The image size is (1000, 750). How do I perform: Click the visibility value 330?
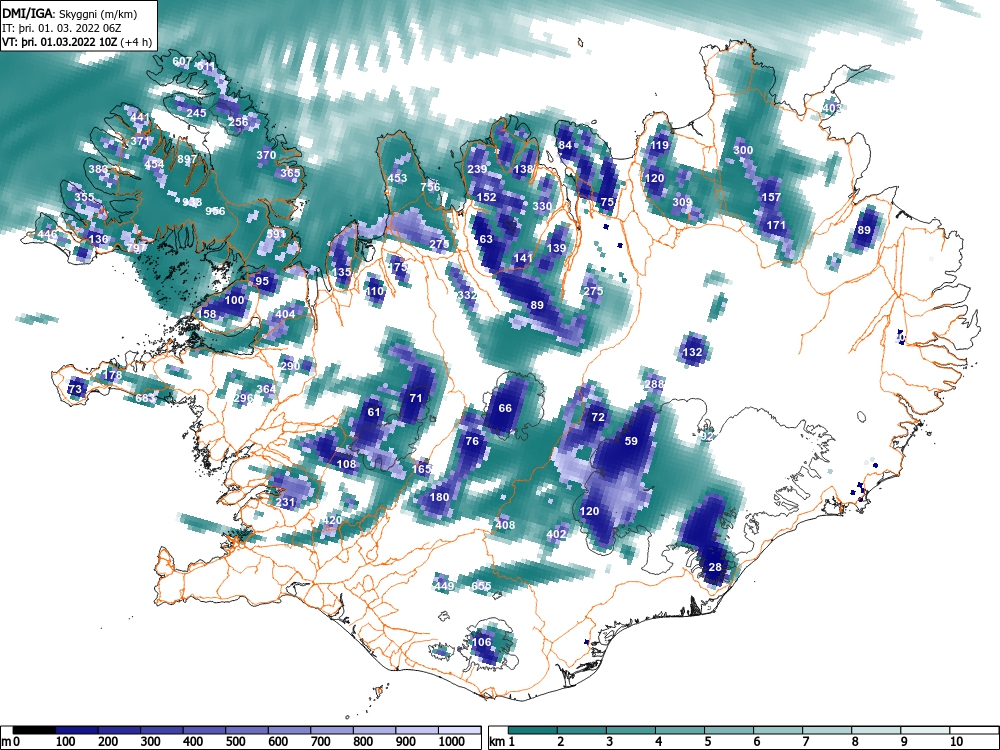[542, 206]
